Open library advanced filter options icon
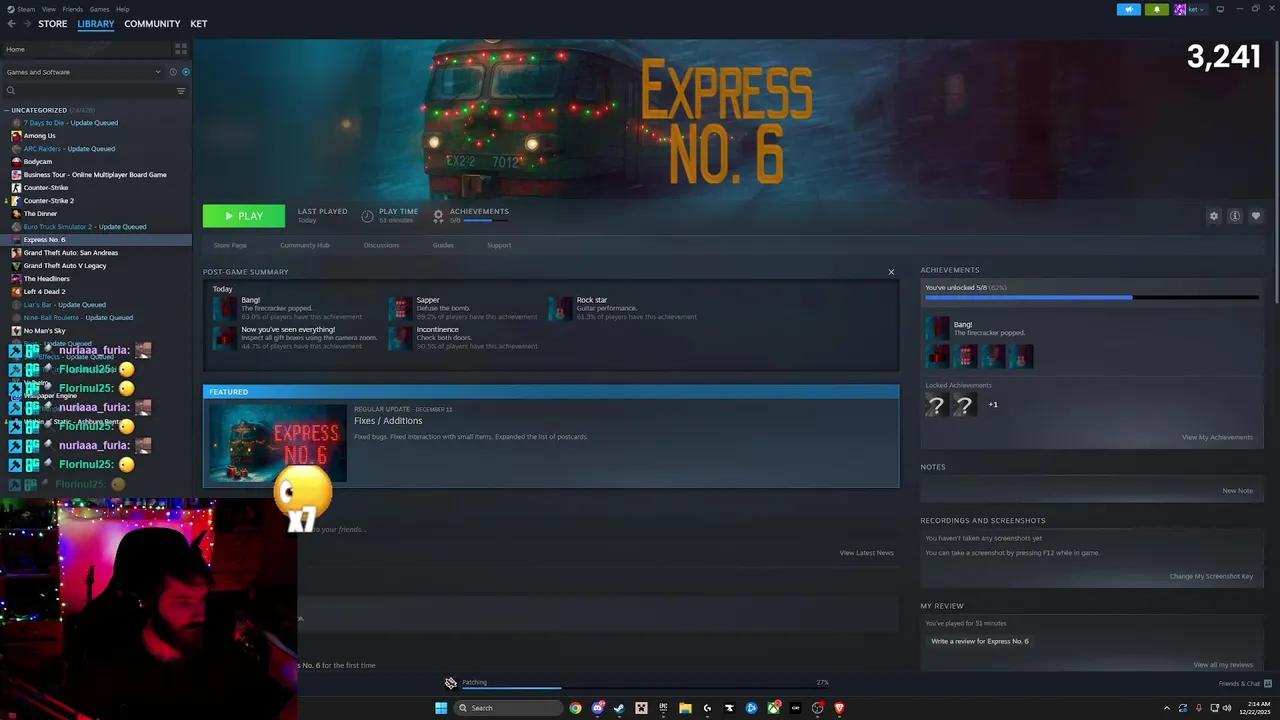 click(181, 91)
